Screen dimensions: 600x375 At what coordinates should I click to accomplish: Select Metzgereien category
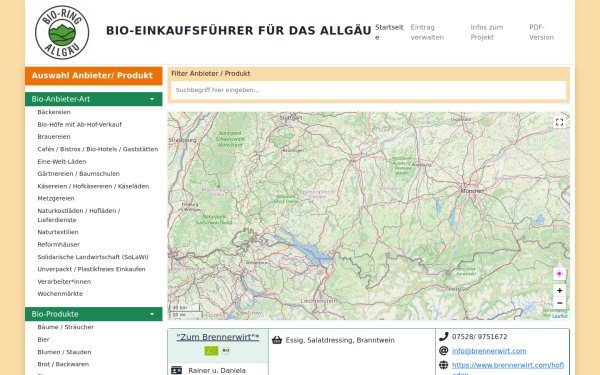(x=56, y=199)
